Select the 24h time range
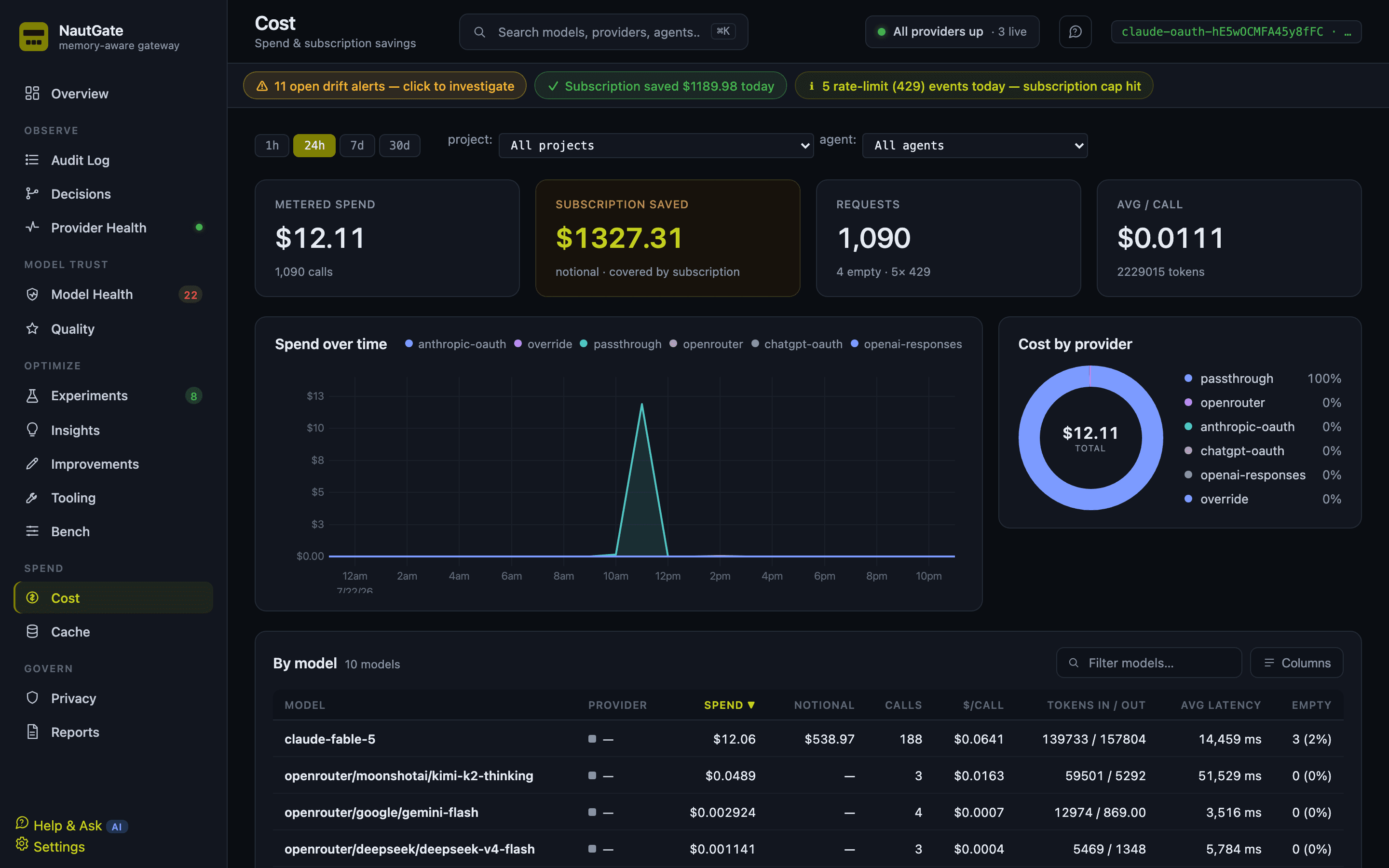The height and width of the screenshot is (868, 1389). click(314, 145)
